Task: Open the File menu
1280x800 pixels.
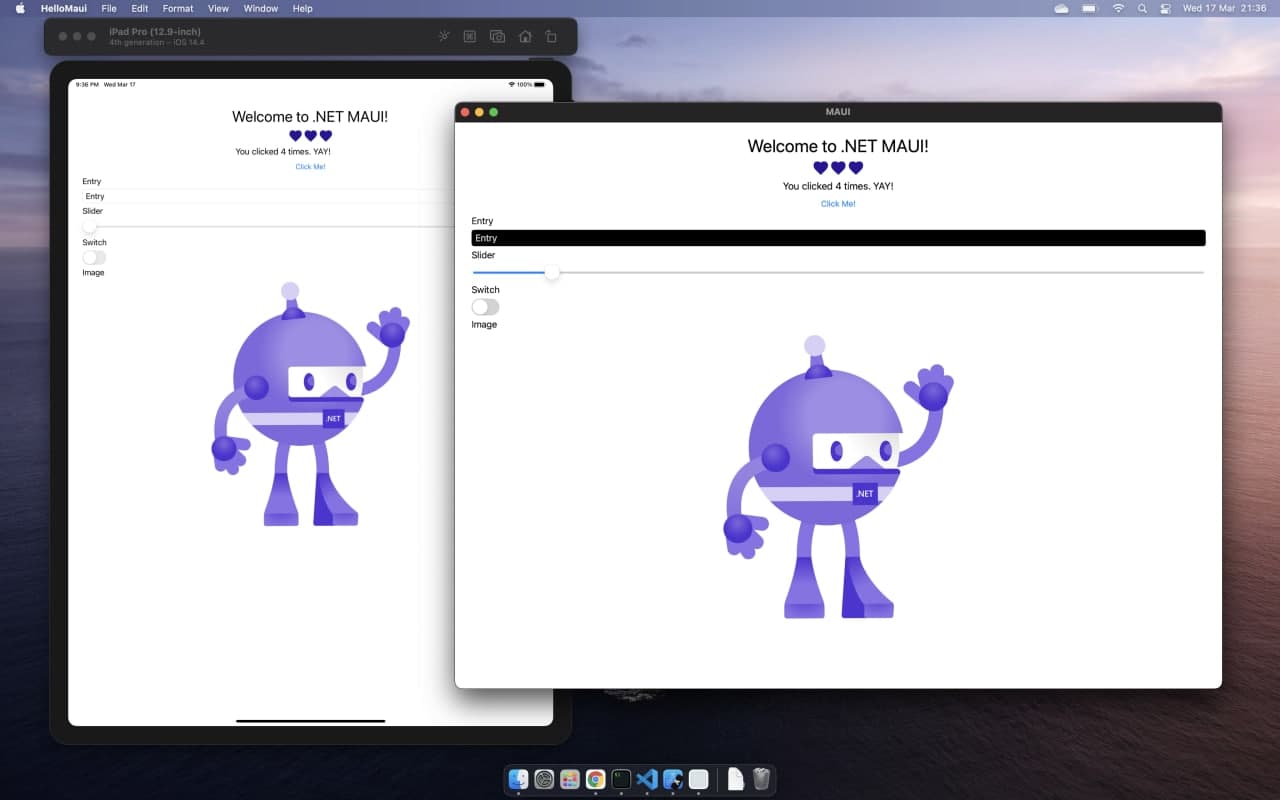Action: (109, 8)
